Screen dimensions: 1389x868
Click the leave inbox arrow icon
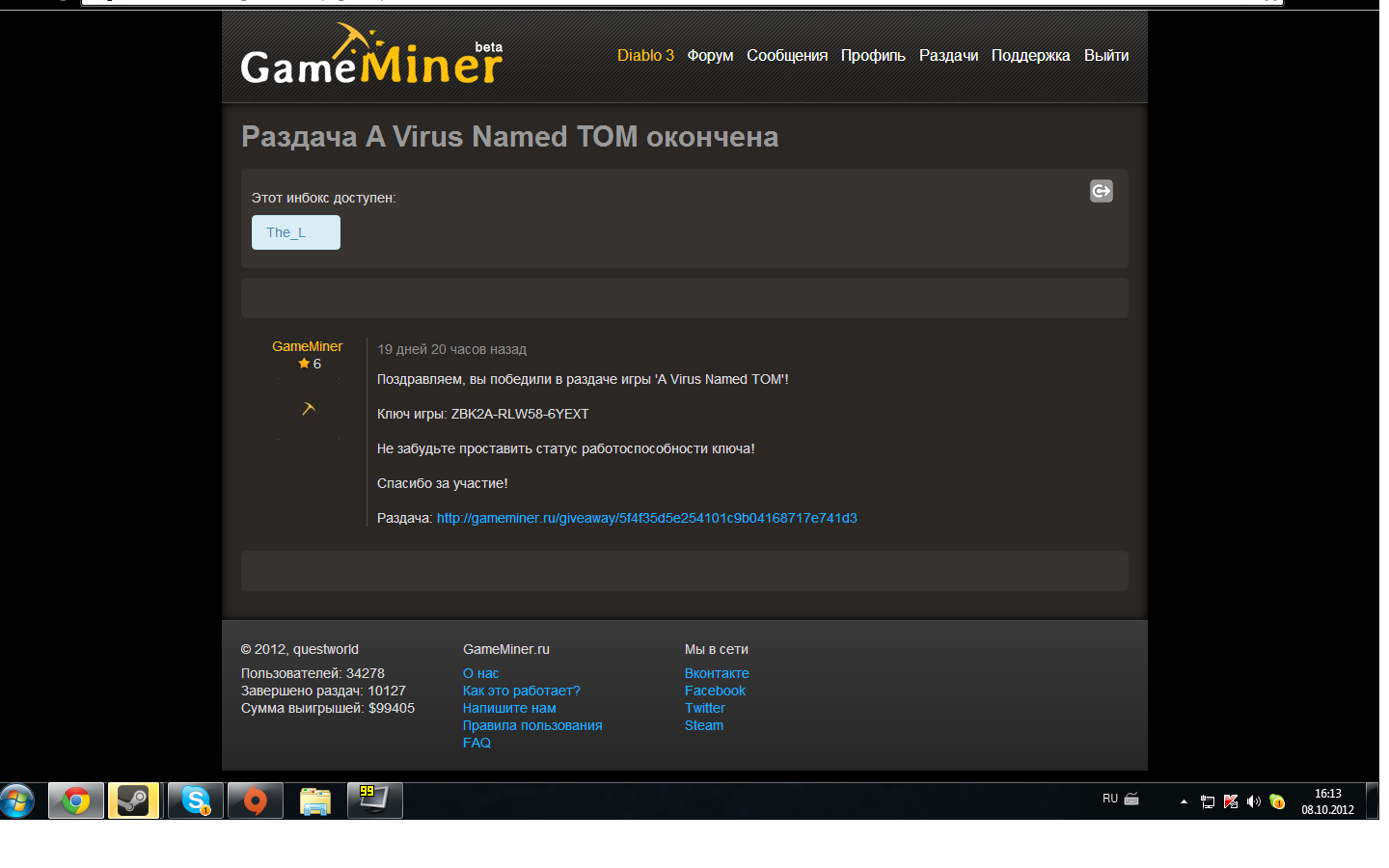[x=1102, y=191]
